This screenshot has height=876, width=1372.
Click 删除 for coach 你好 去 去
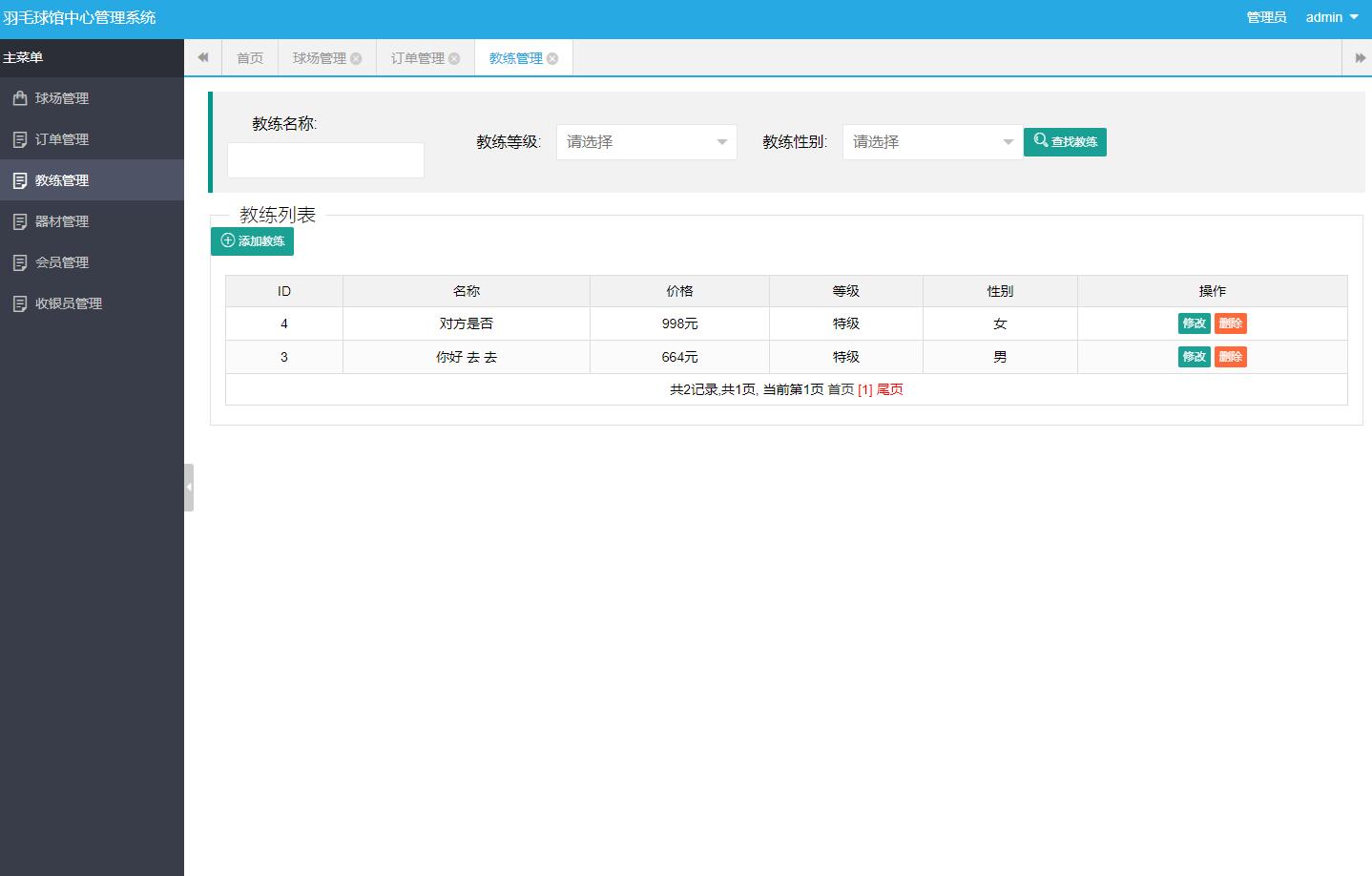pyautogui.click(x=1231, y=356)
